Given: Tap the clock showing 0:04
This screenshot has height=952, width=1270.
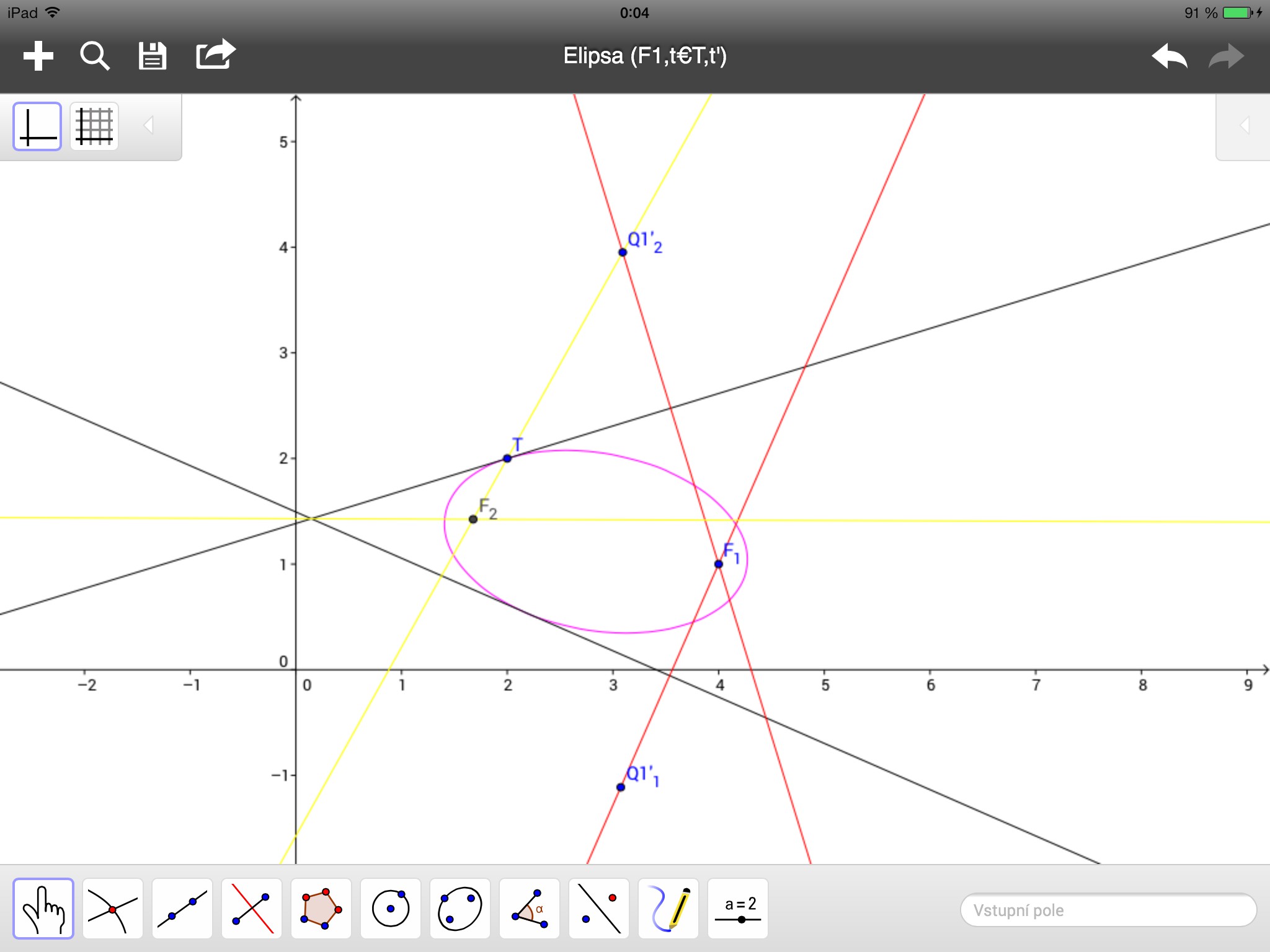Looking at the screenshot, I should (x=634, y=13).
